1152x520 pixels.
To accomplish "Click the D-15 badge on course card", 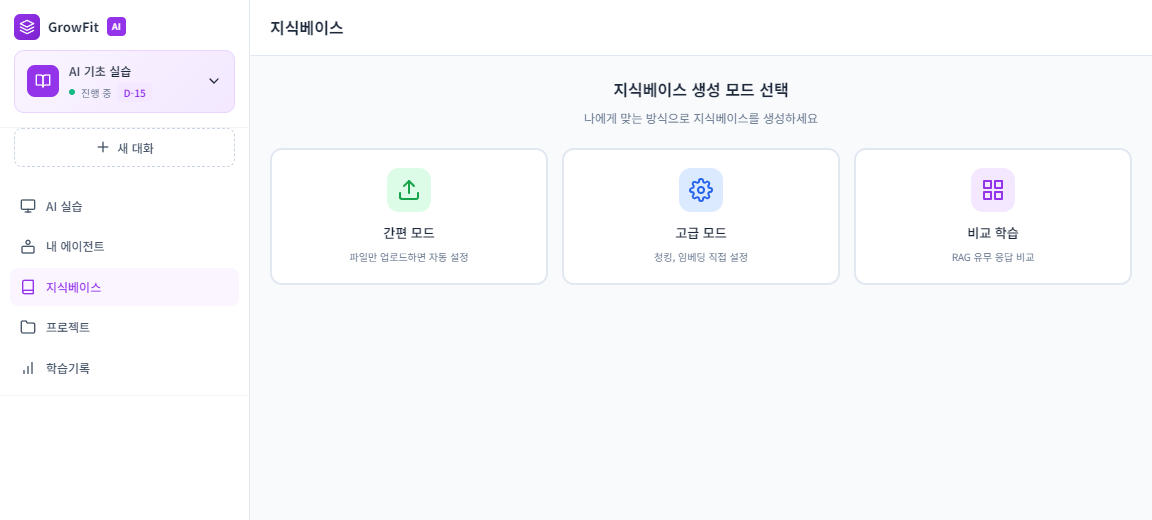I will point(135,93).
